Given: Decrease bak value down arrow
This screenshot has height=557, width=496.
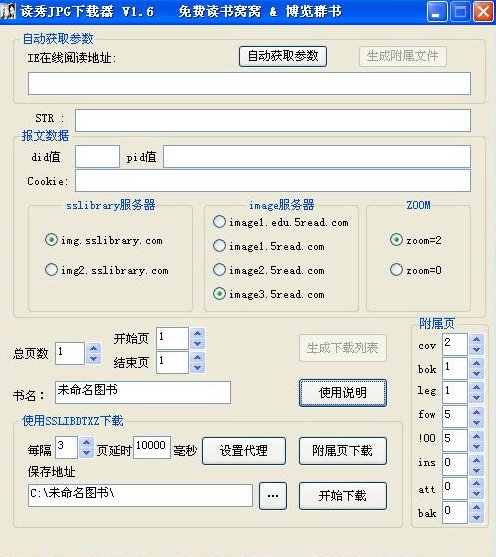Looking at the screenshot, I should (476, 518).
